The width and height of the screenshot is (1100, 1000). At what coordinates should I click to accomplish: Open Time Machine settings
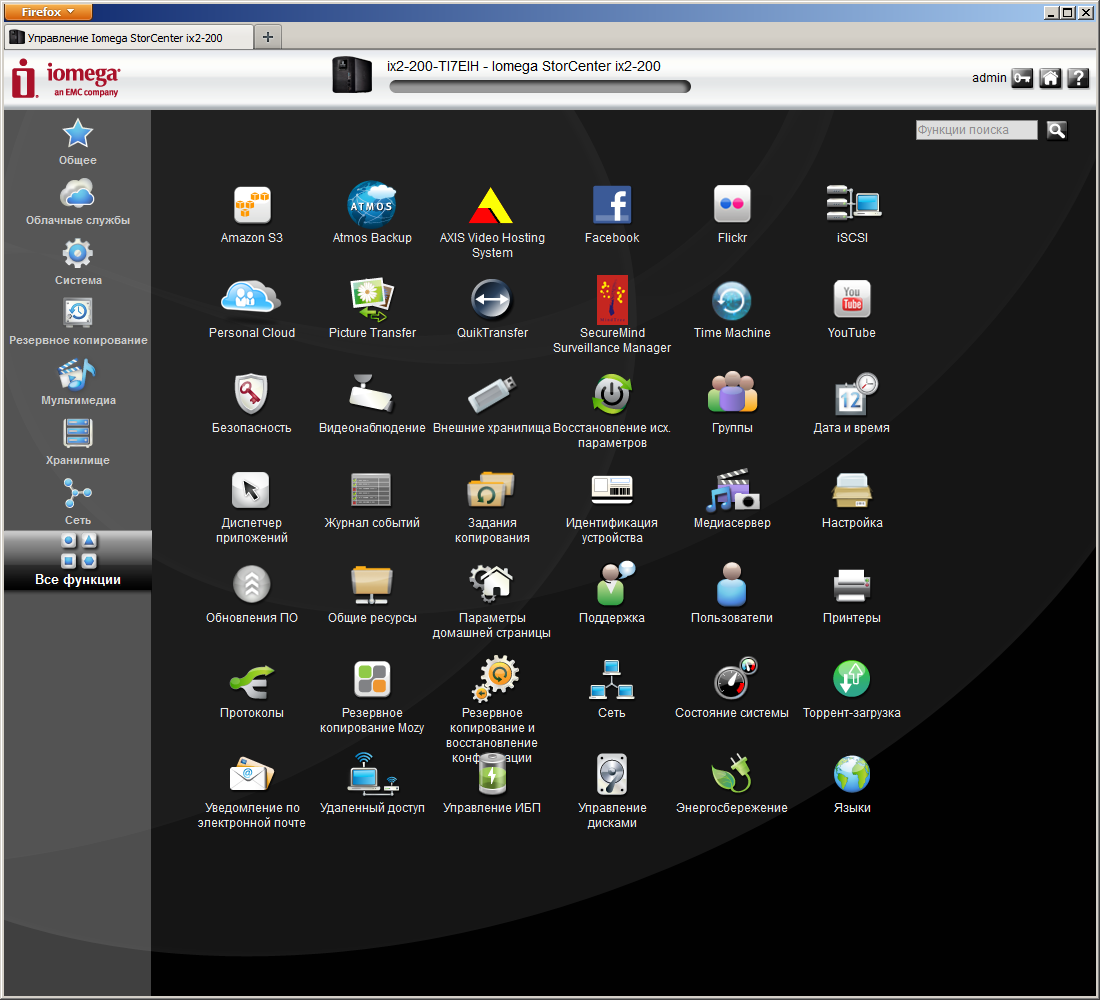point(732,300)
